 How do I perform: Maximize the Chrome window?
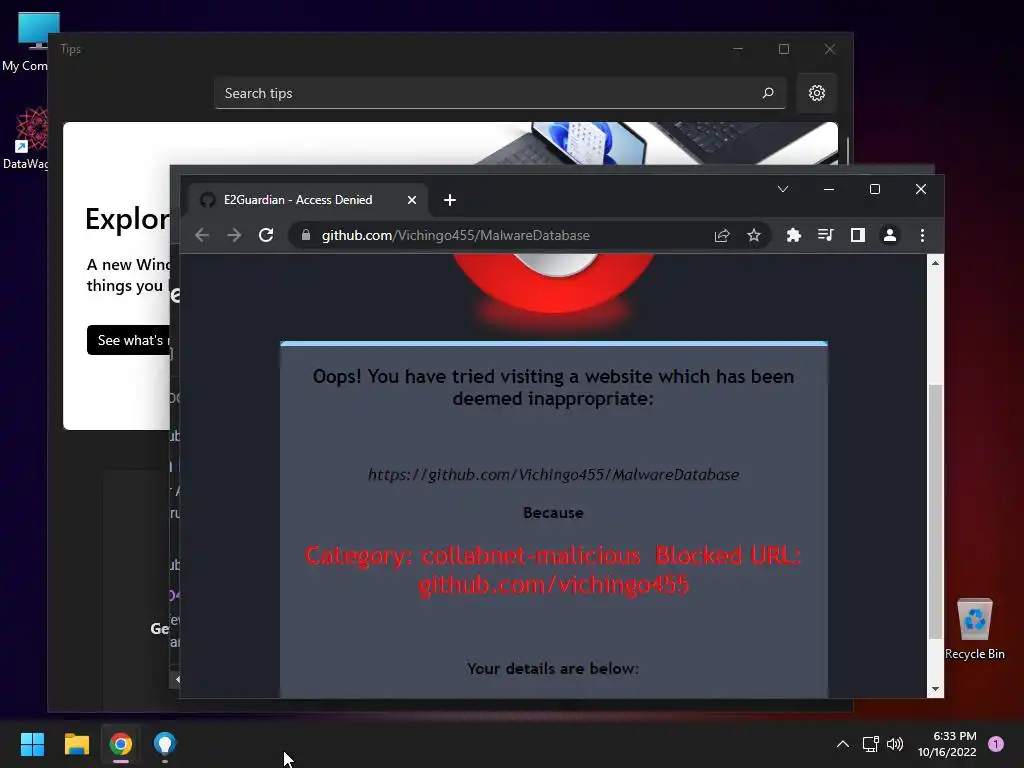click(x=875, y=189)
